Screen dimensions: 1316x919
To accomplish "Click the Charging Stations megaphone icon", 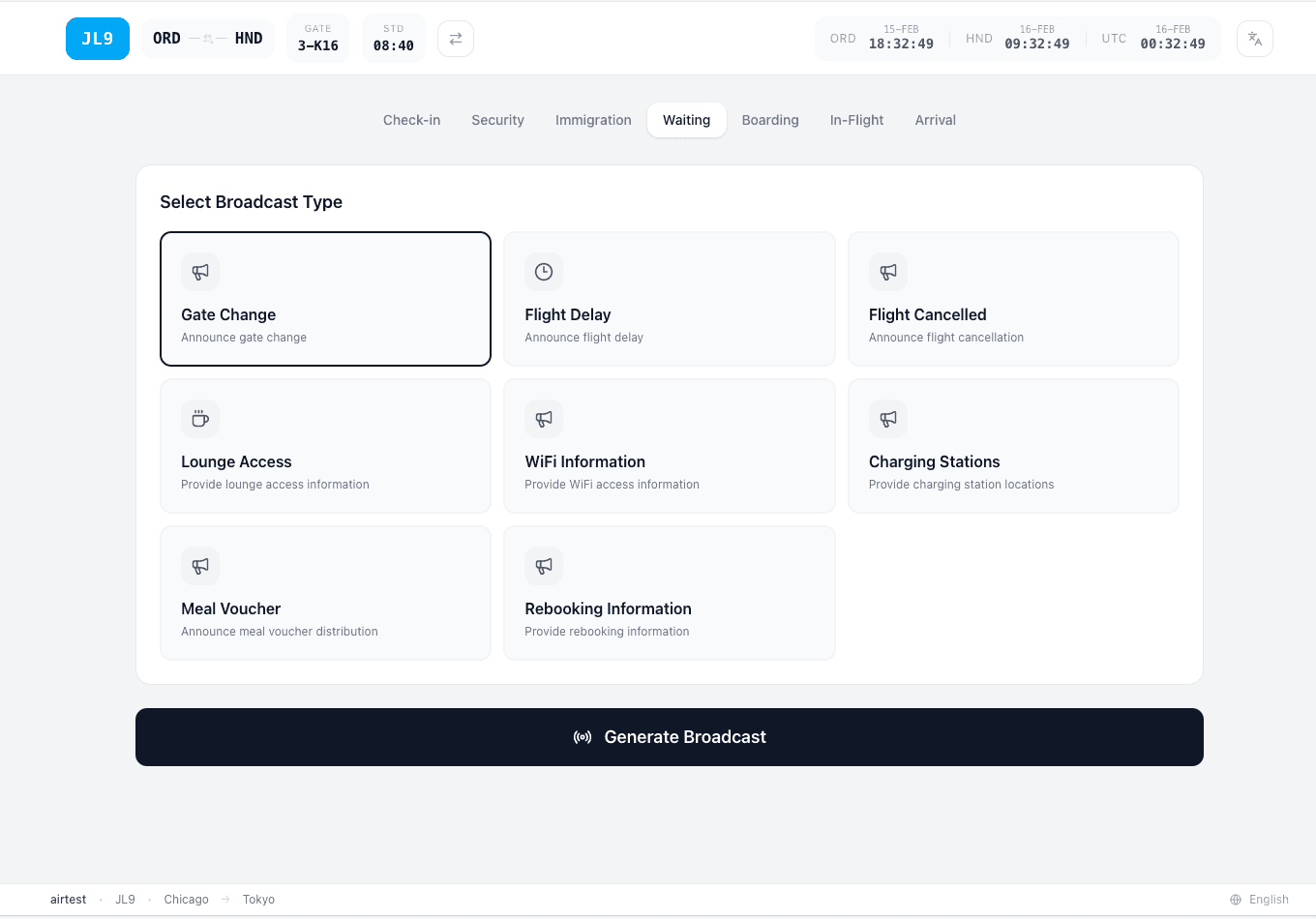I will (x=888, y=419).
